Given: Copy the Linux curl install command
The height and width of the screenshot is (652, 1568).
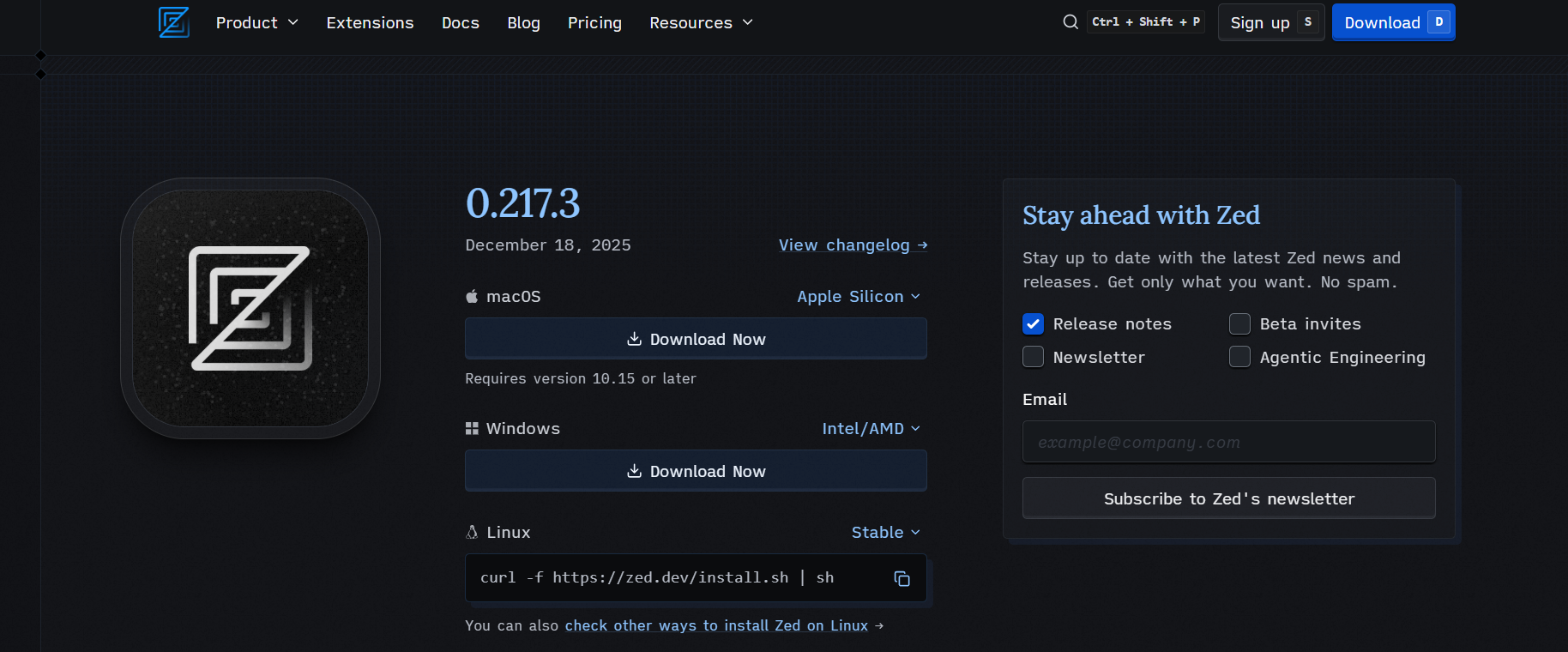Looking at the screenshot, I should pyautogui.click(x=902, y=578).
